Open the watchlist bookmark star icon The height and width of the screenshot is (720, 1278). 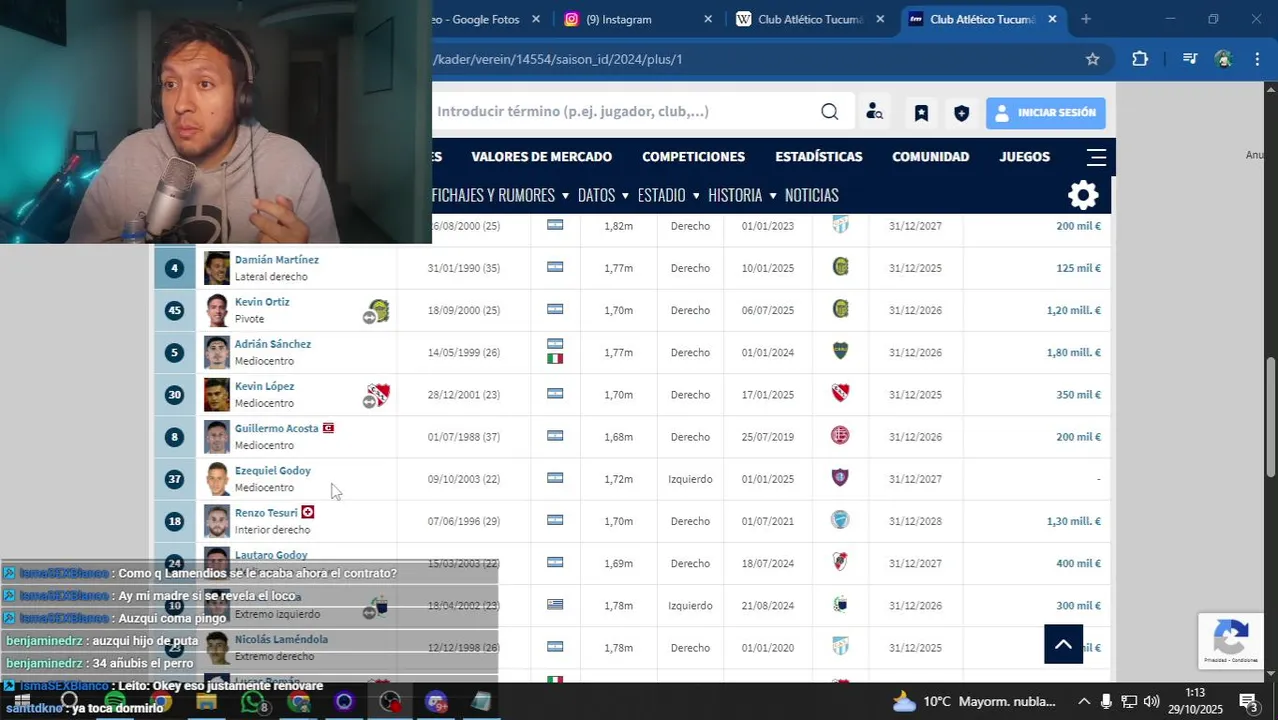(x=921, y=113)
